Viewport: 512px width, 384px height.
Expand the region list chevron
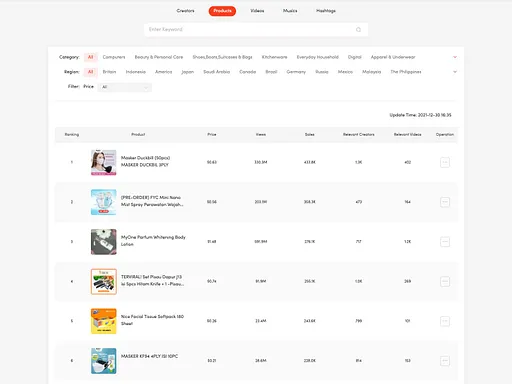455,72
